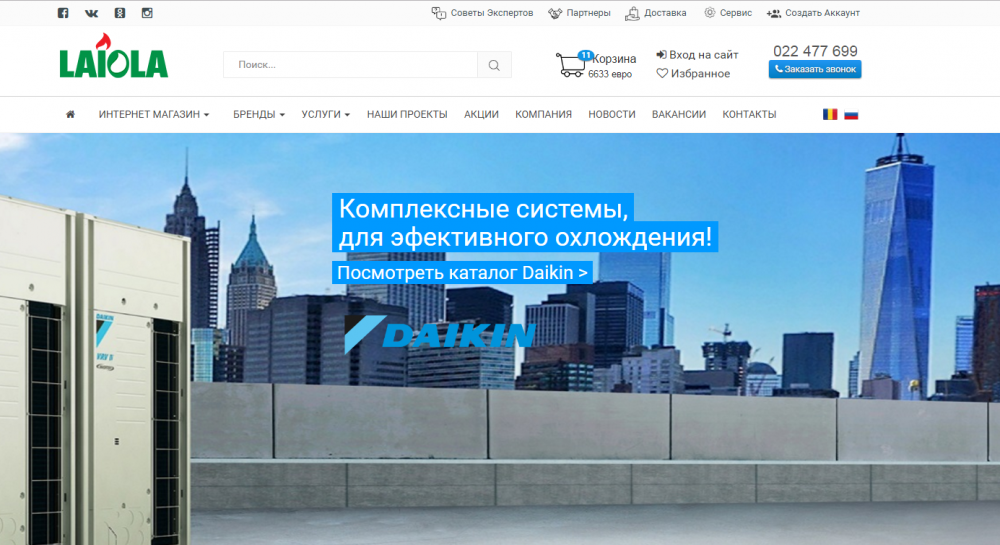Open Создать Аккаунт link
Viewport: 1000px width, 545px height.
(822, 13)
